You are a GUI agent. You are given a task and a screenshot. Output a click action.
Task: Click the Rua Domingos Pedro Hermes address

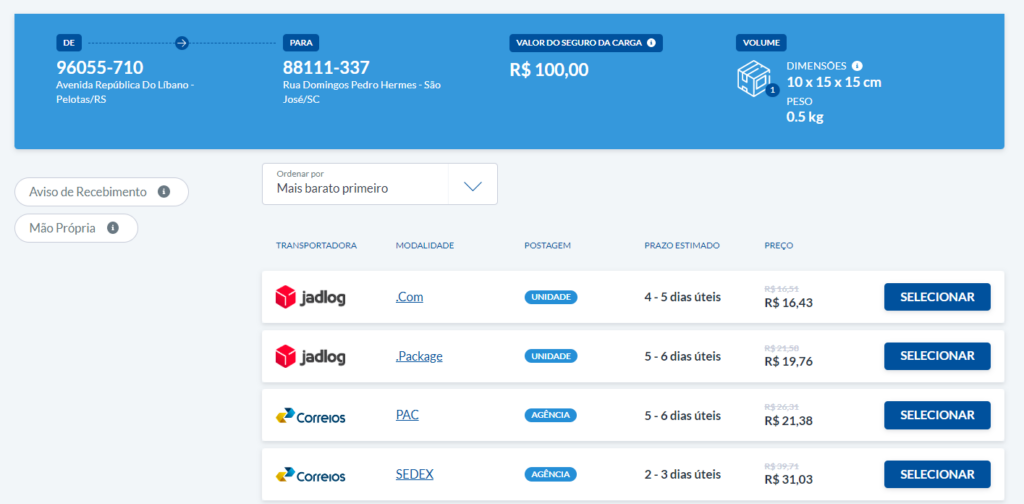pos(362,92)
